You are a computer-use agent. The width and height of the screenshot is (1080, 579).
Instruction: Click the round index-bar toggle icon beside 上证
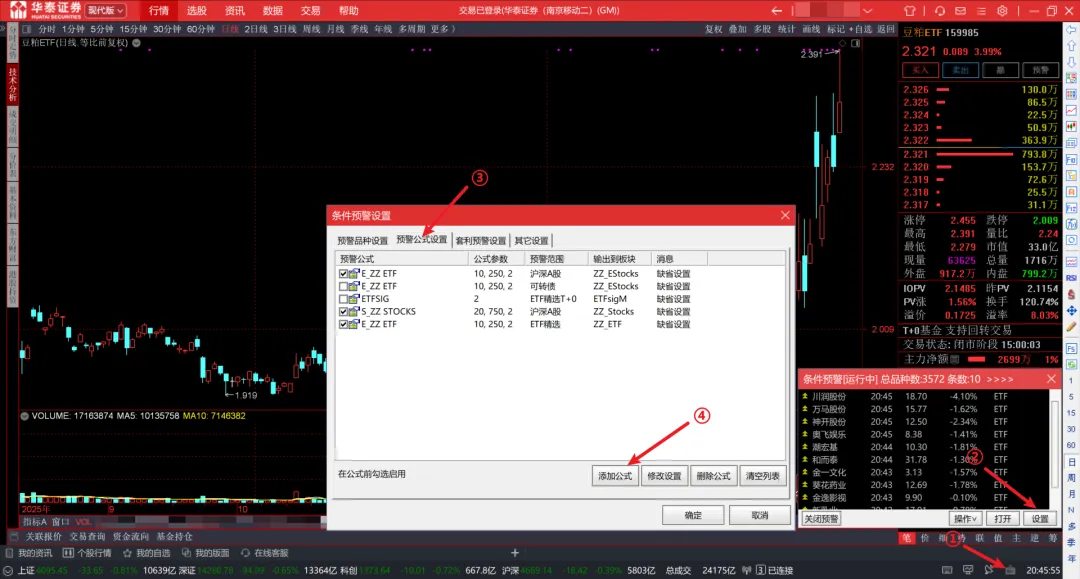(x=8, y=571)
